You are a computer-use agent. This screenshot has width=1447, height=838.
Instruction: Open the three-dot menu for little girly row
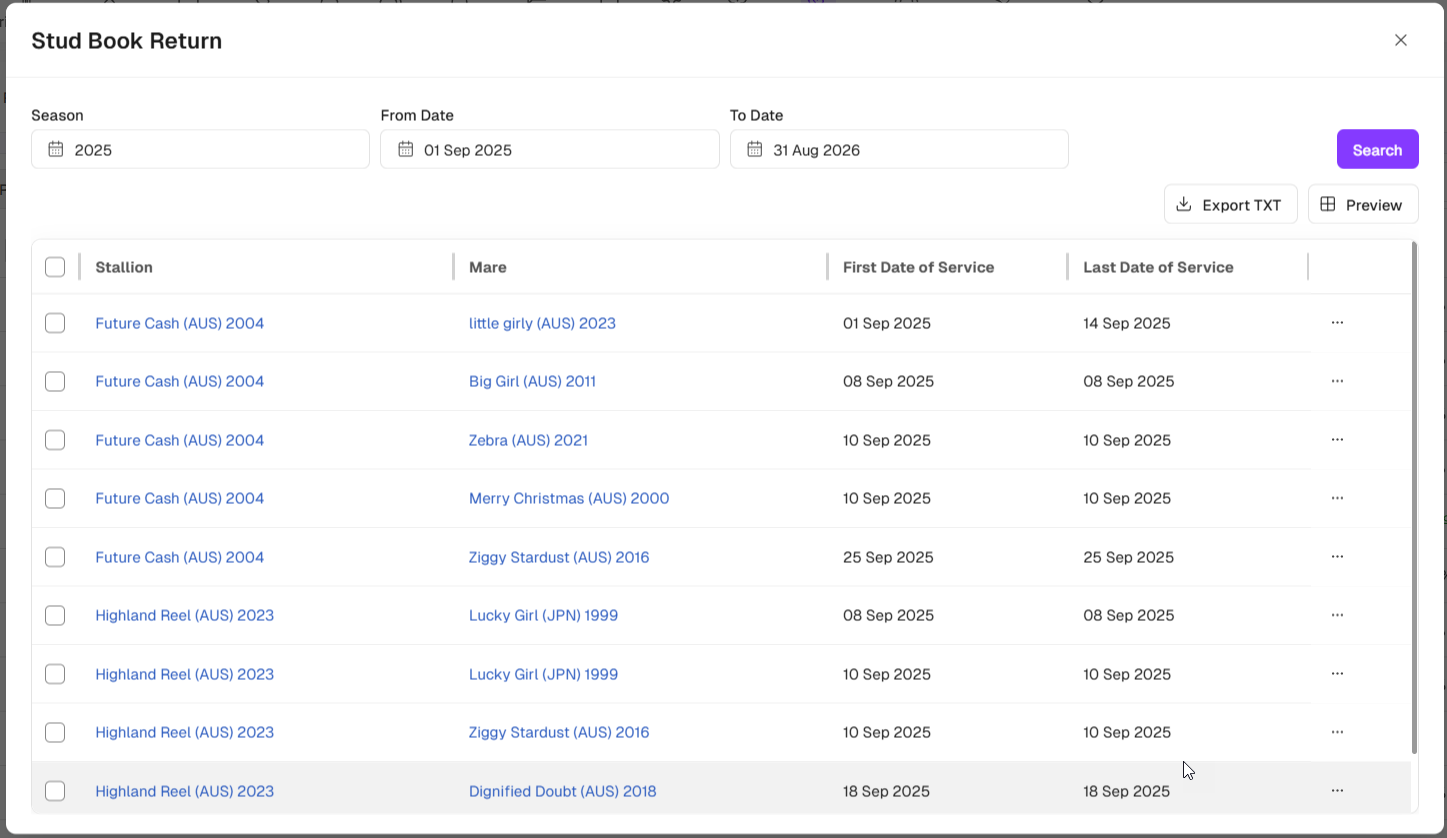click(1337, 323)
